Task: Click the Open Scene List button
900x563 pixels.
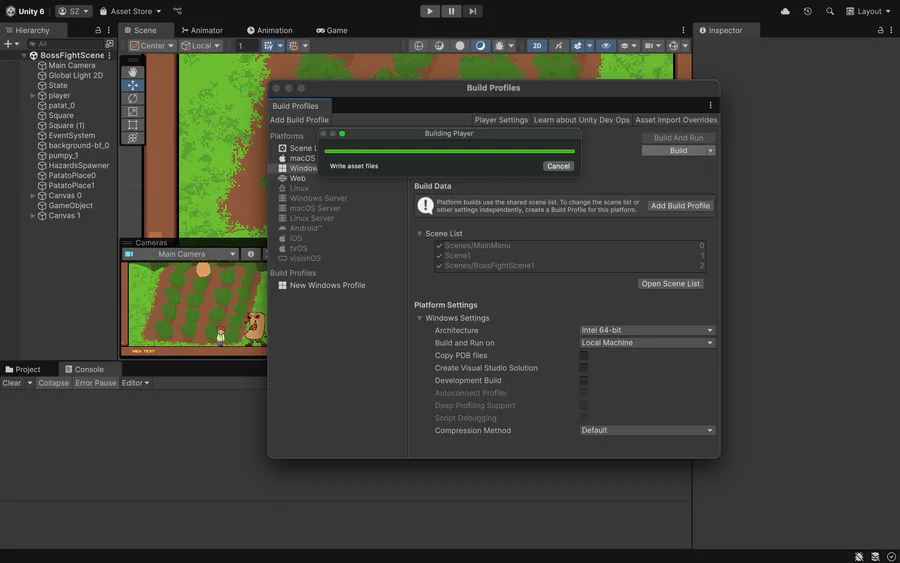Action: click(670, 284)
